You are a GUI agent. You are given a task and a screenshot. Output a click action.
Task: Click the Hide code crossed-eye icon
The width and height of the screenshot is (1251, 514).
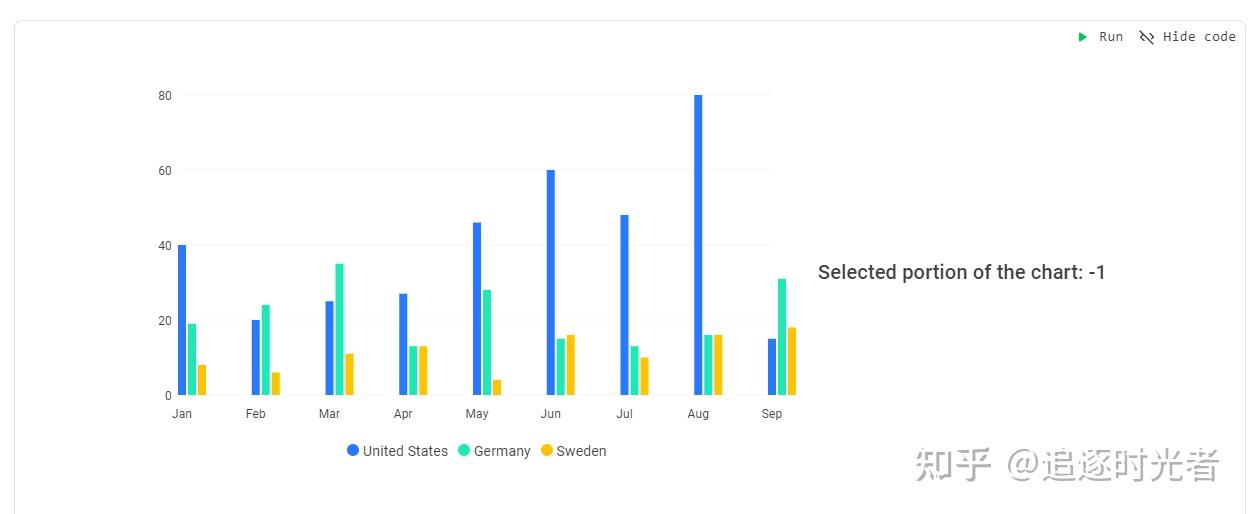point(1147,37)
